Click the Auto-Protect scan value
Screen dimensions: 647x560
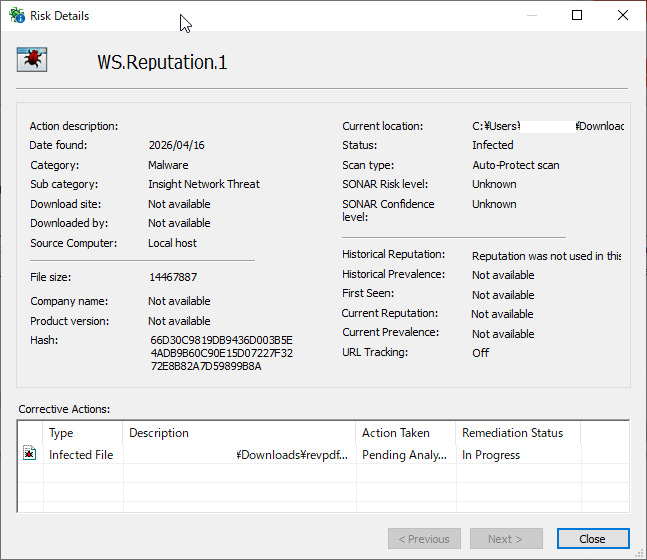point(516,165)
